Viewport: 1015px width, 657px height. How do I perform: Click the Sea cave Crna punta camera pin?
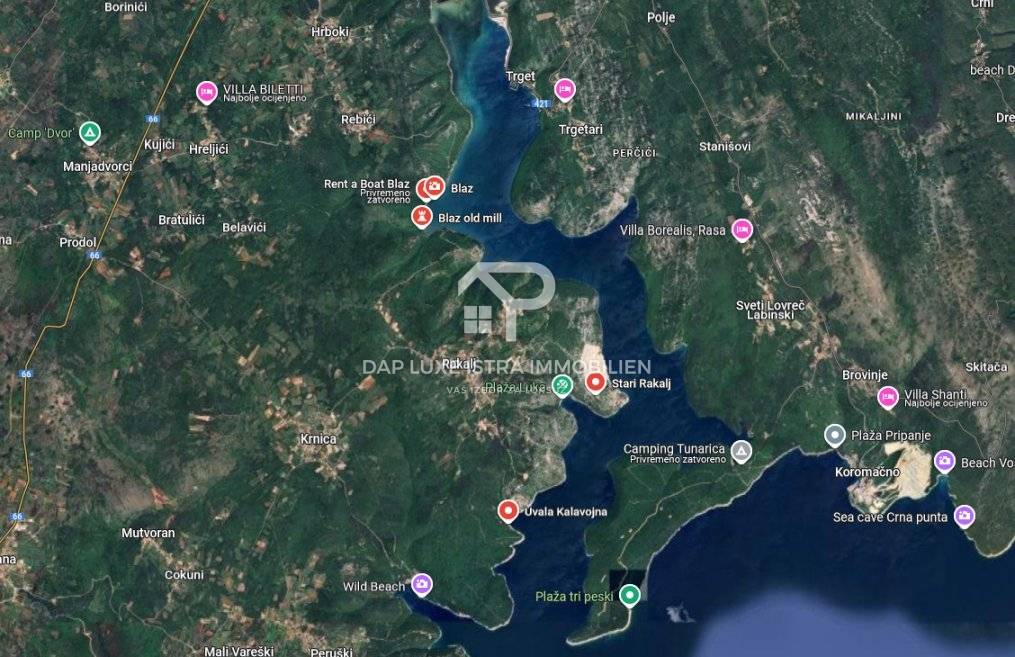964,516
